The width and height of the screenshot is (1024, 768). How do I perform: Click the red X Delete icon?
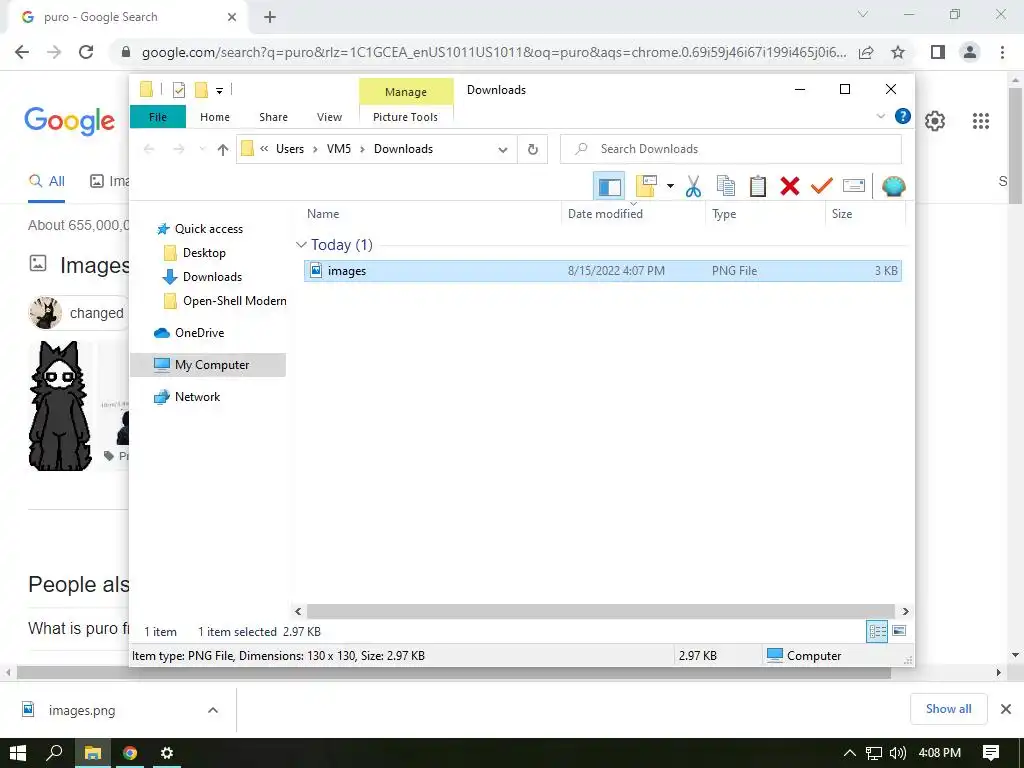[790, 186]
